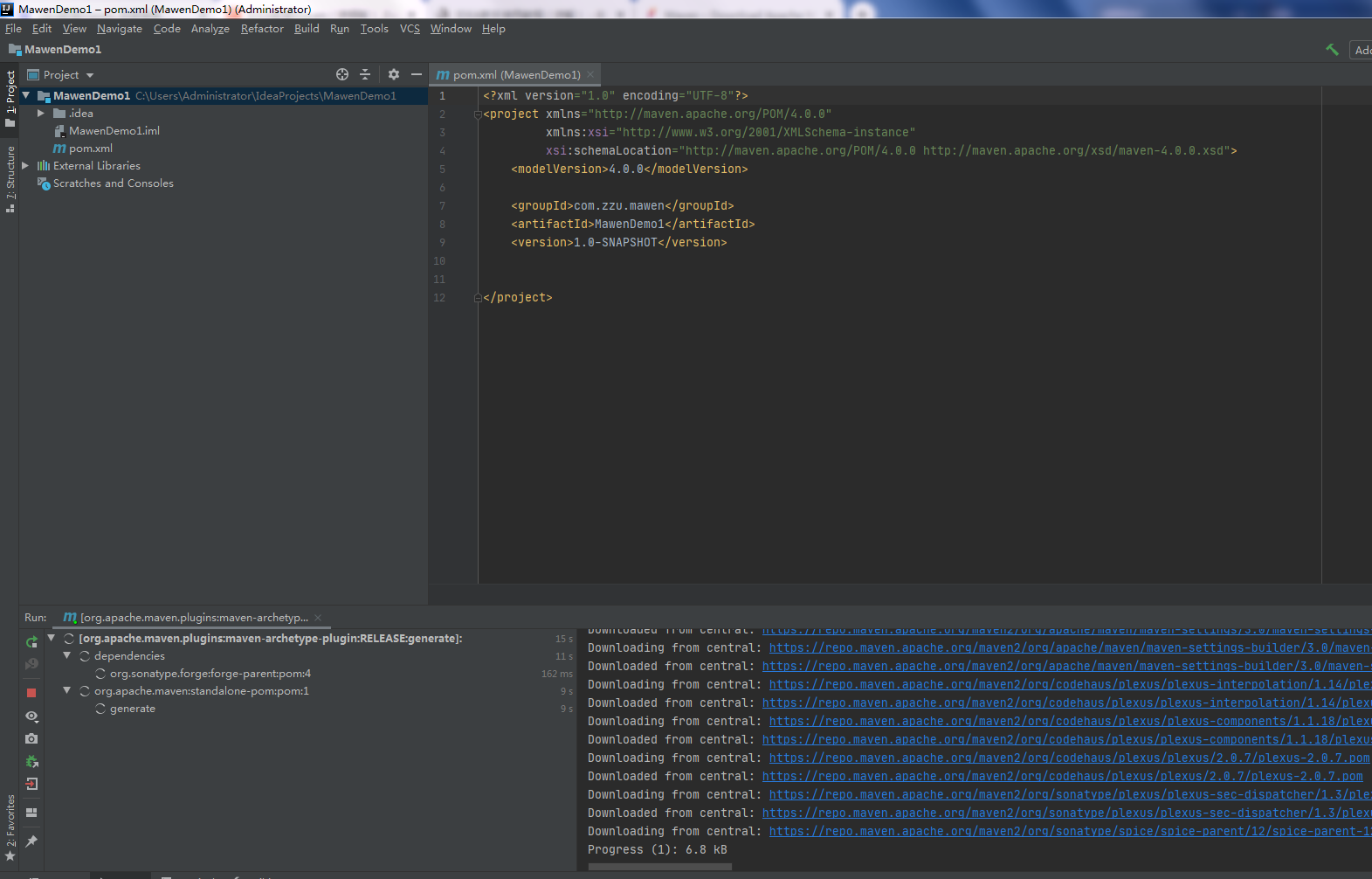Close the maven-archetype Run tab
This screenshot has height=879, width=1372.
click(x=318, y=618)
